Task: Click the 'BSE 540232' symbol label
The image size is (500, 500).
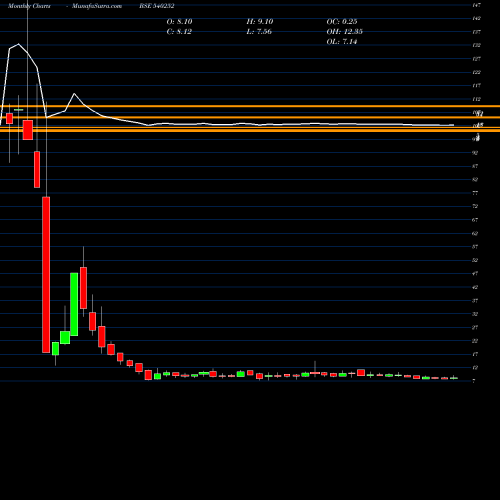Action: (x=157, y=6)
